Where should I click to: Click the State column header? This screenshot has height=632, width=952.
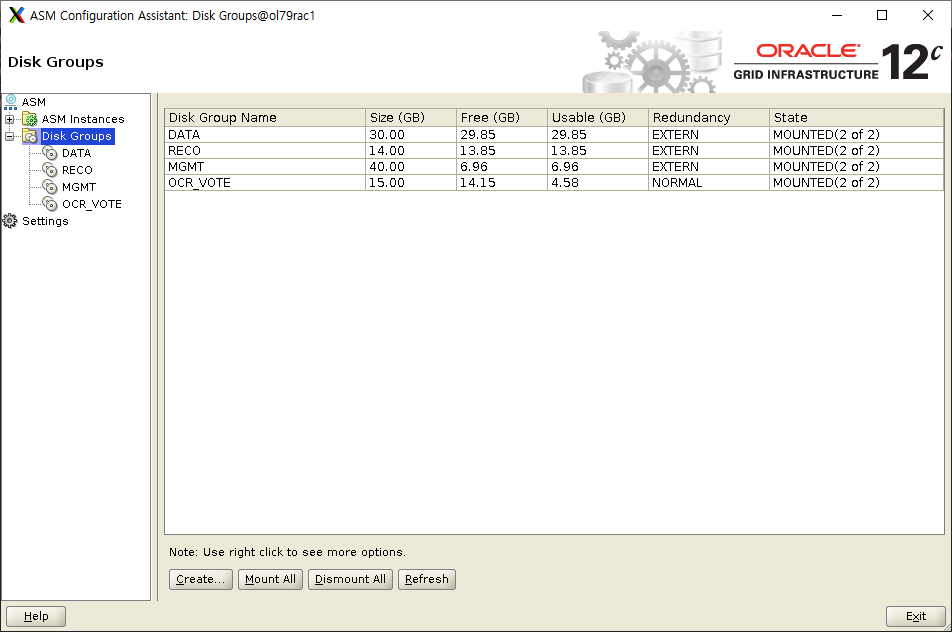(x=857, y=117)
